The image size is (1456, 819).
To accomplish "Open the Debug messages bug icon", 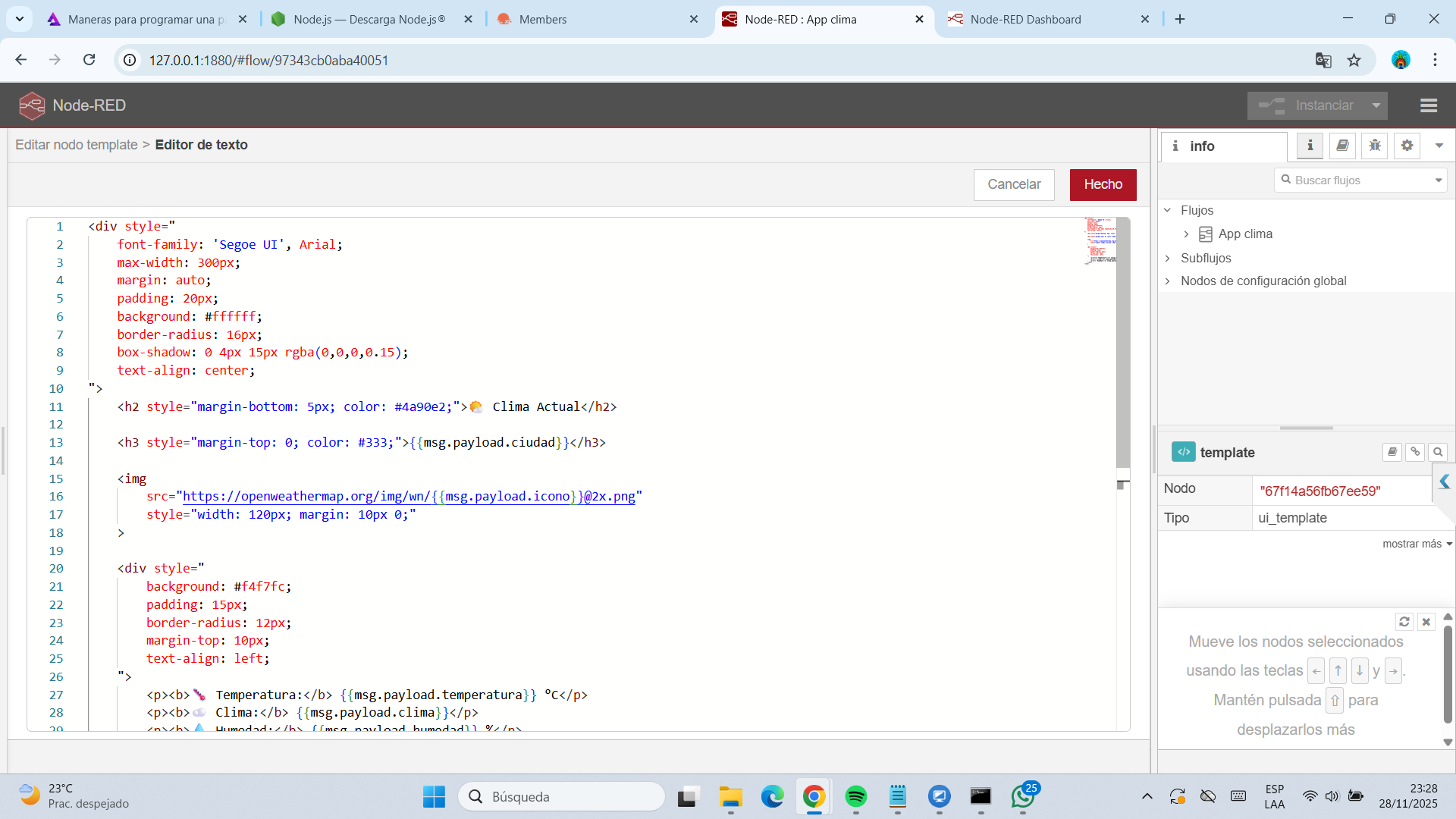I will pos(1375,146).
